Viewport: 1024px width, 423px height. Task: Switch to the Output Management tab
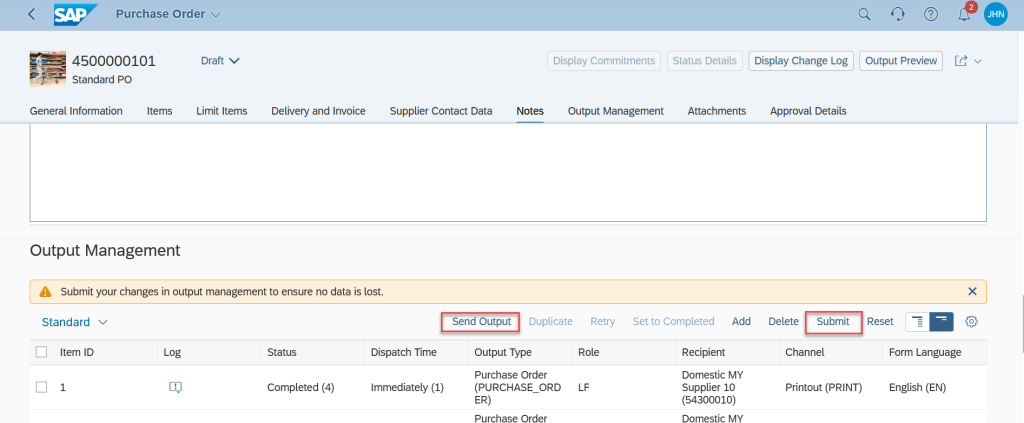(x=615, y=111)
